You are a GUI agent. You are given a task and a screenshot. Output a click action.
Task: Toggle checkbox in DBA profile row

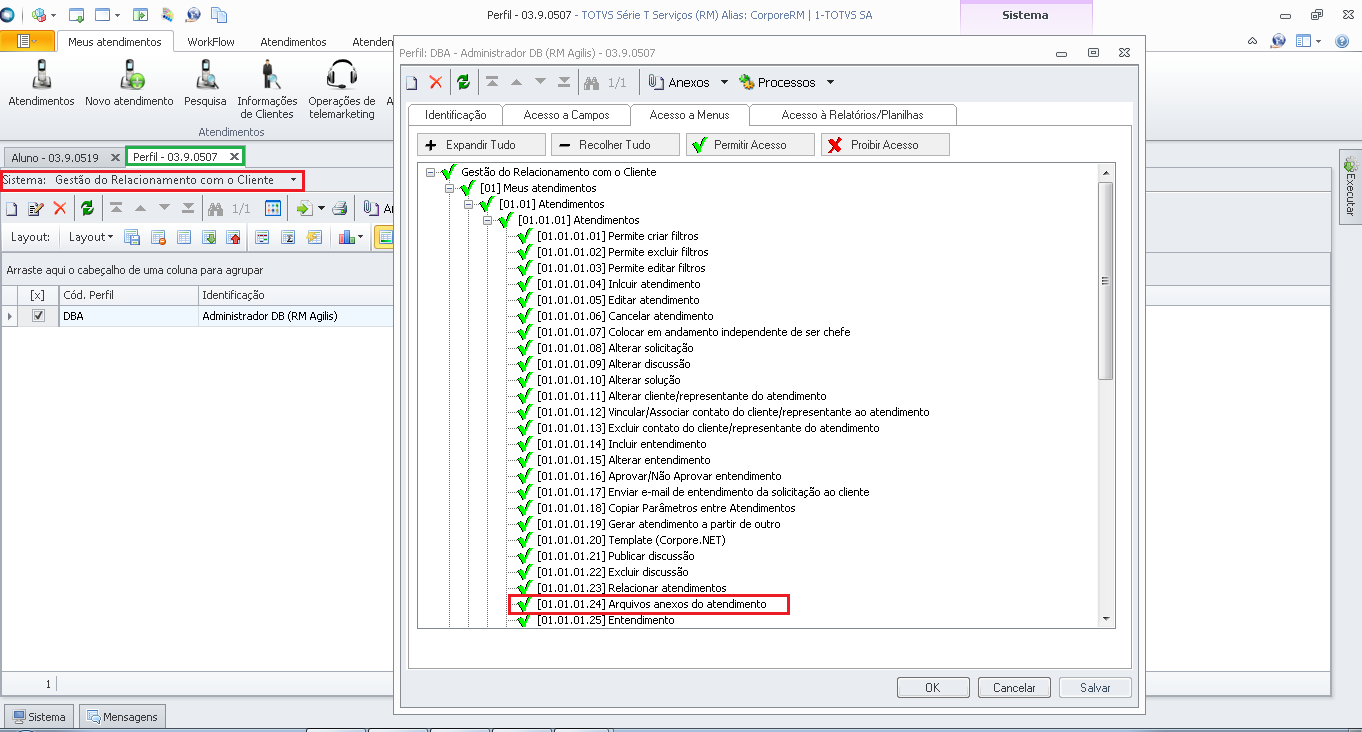38,316
